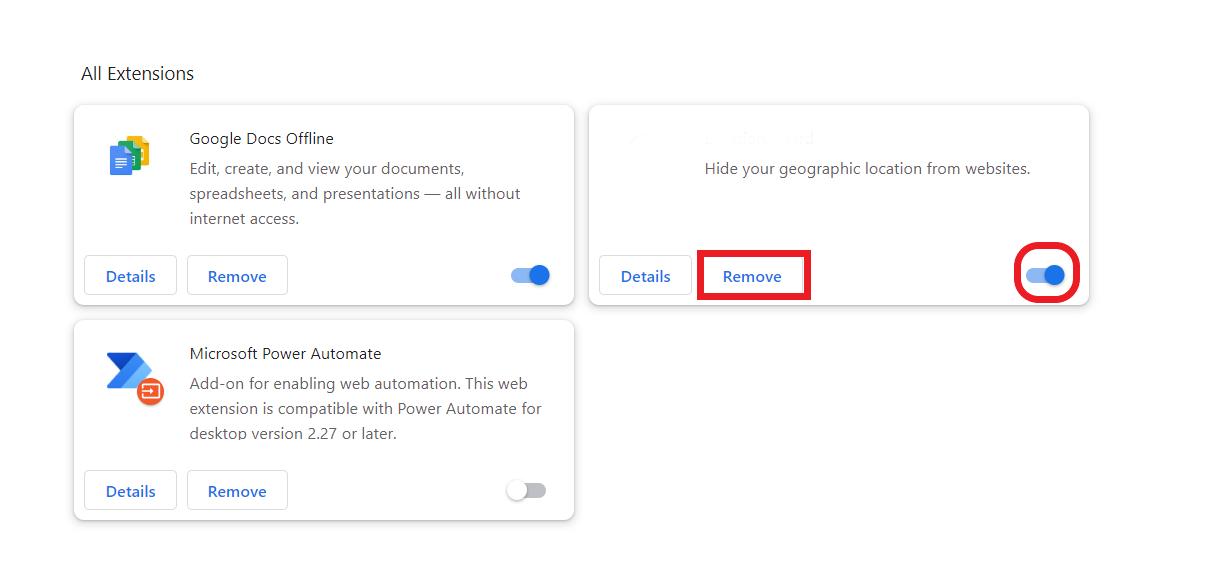Click the faded Location Guard extension title
Screen dimensions: 1219x571
(x=760, y=139)
